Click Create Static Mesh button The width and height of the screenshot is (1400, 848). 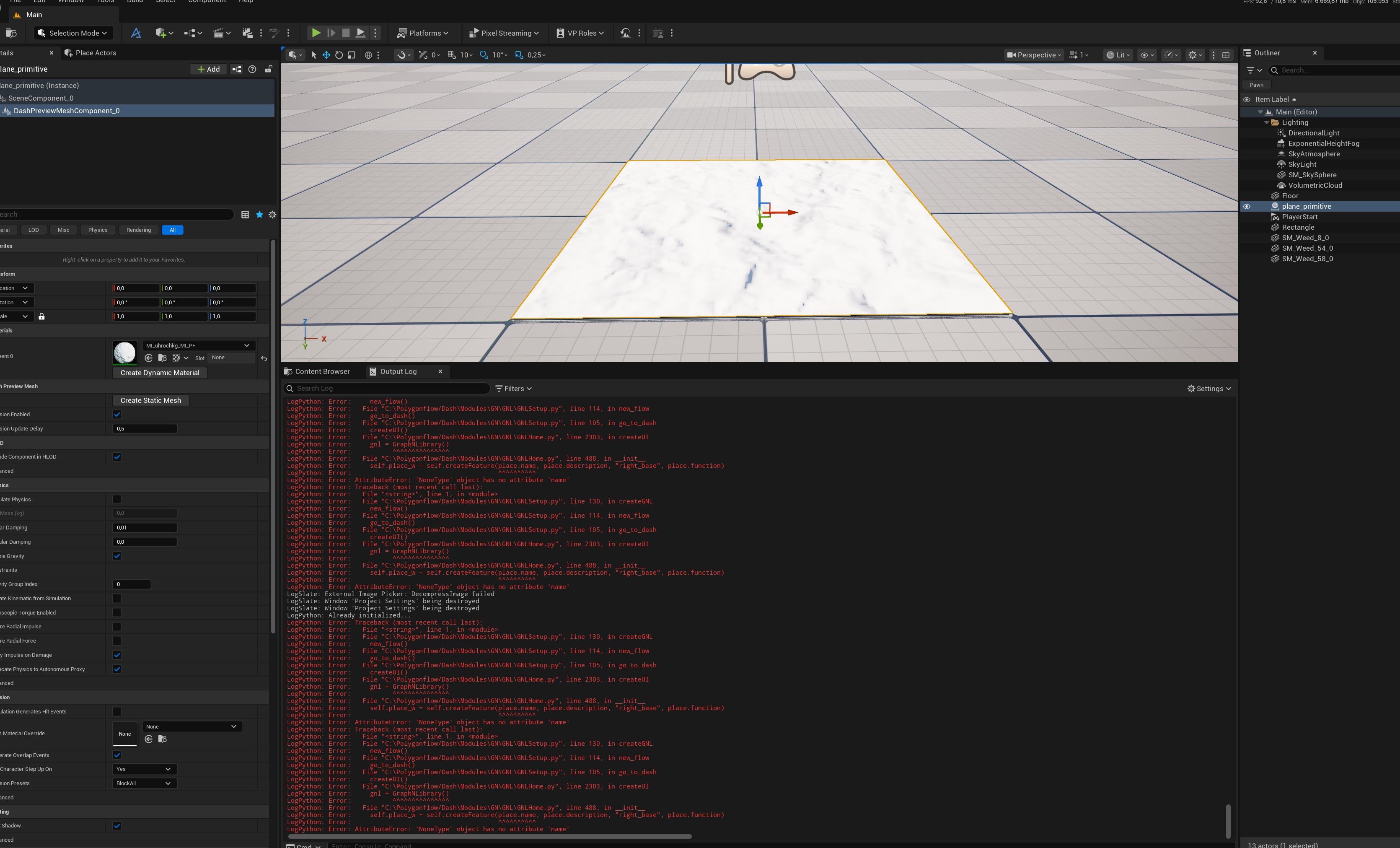(x=150, y=401)
